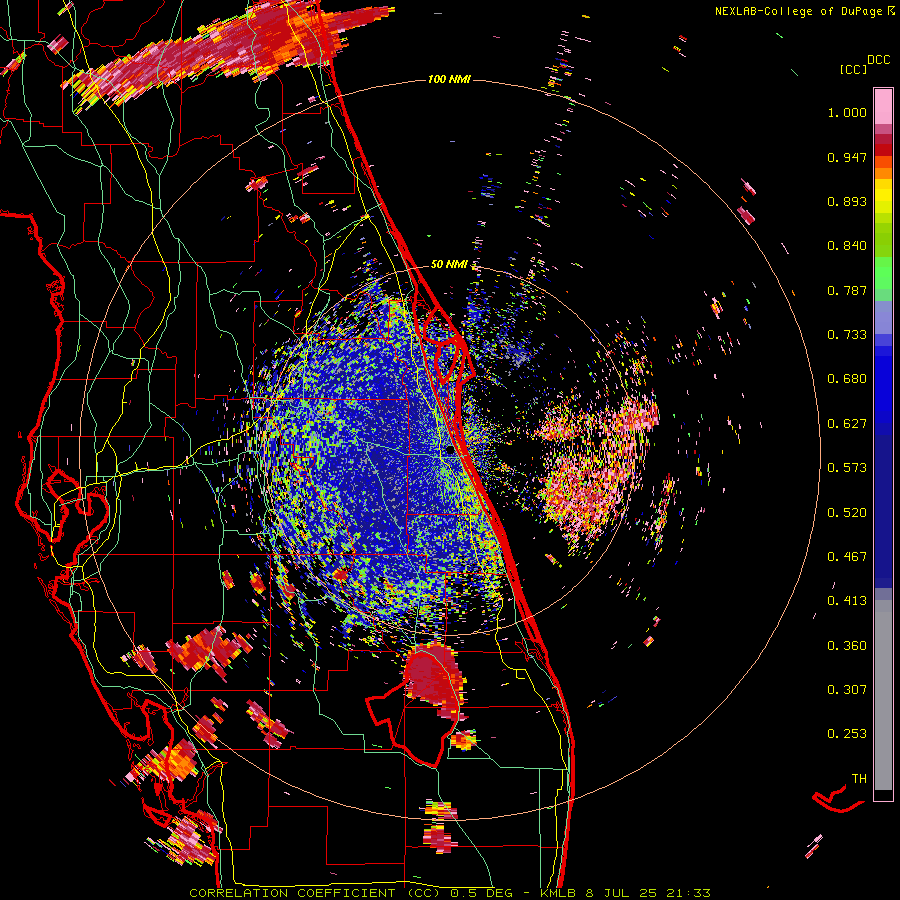
Task: Click the [CC] unit label
Action: click(853, 69)
